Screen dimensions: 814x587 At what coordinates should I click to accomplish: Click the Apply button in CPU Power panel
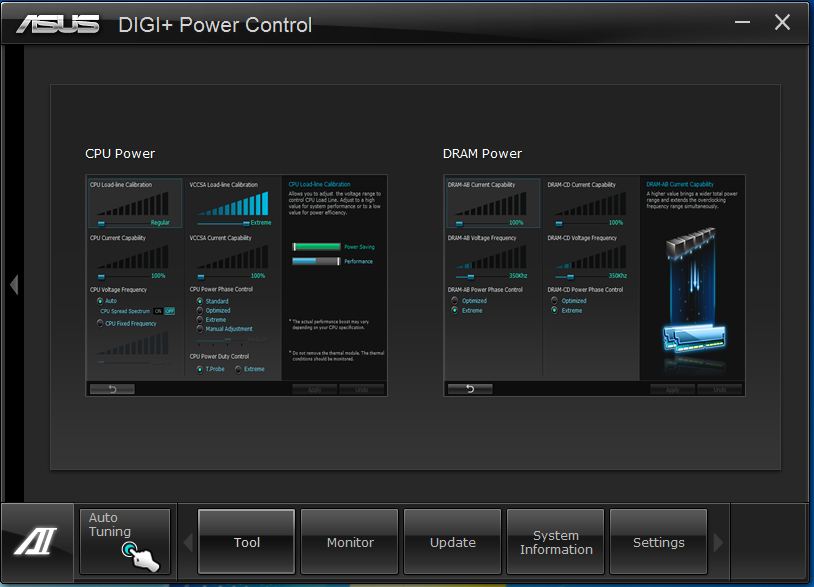tap(315, 389)
